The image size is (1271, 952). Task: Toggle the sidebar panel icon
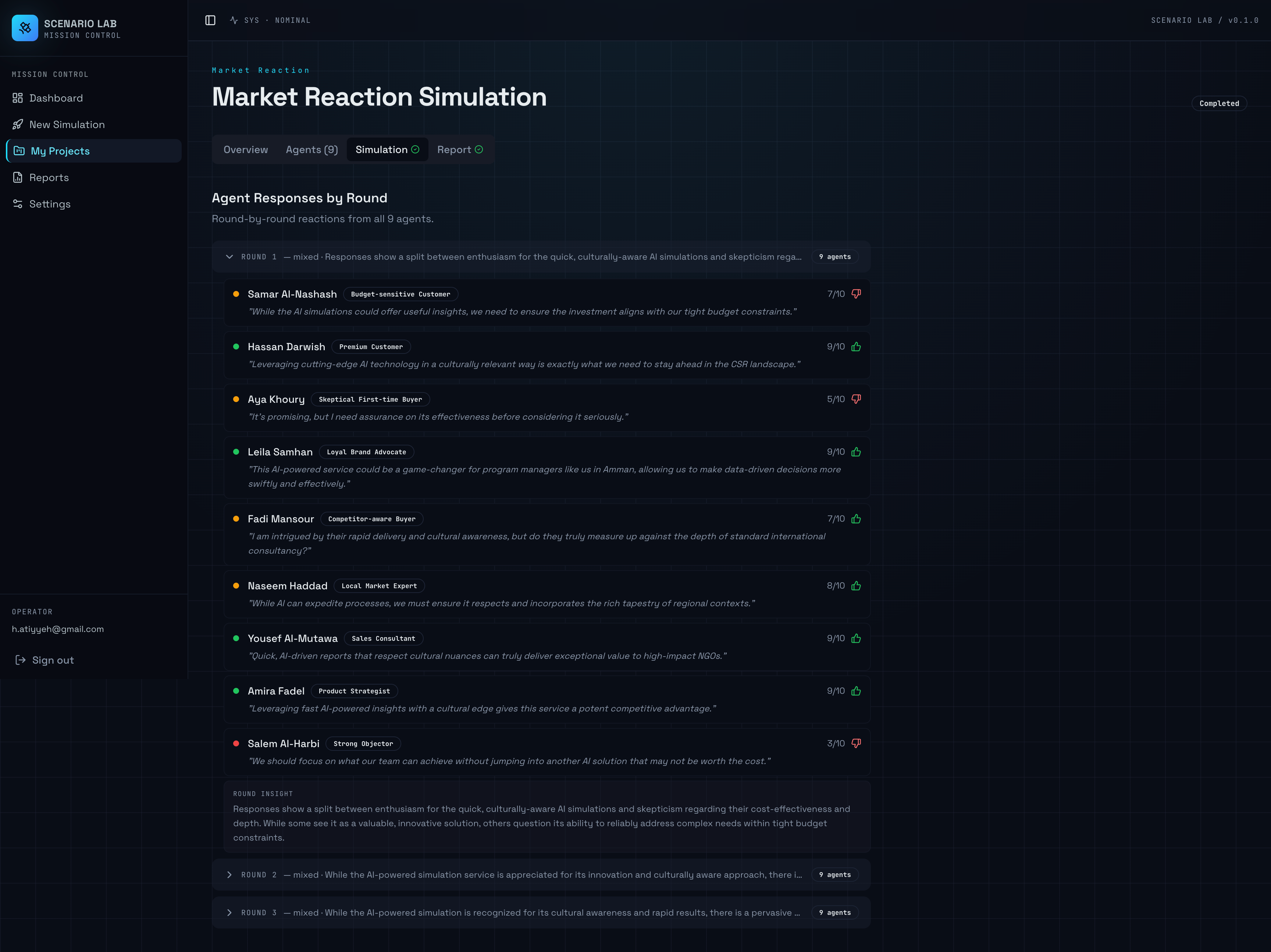click(x=210, y=20)
